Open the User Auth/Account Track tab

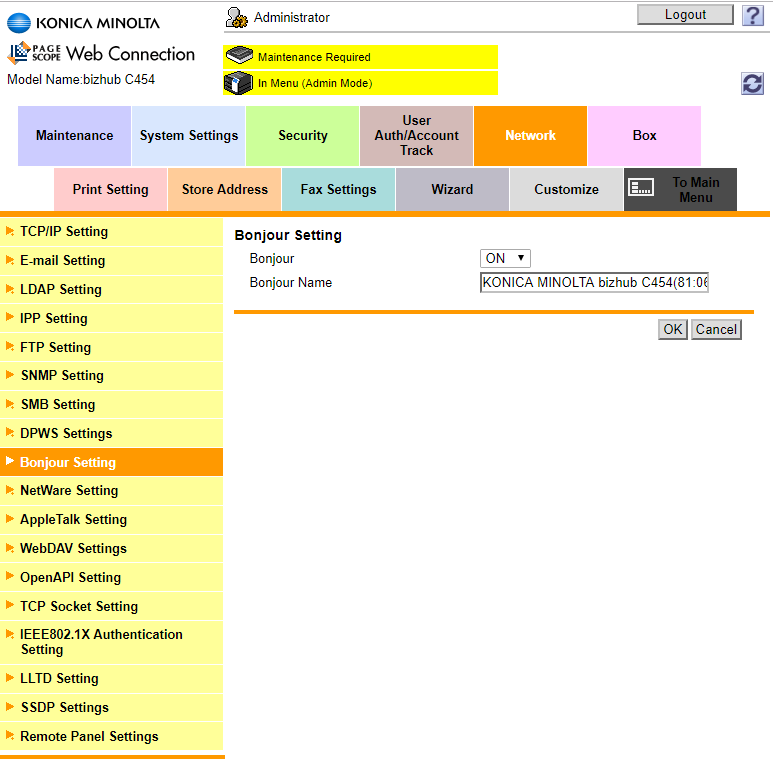coord(417,136)
